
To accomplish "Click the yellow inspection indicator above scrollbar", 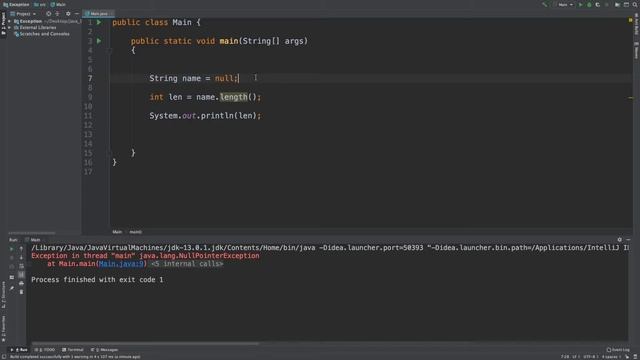I will click(x=630, y=20).
